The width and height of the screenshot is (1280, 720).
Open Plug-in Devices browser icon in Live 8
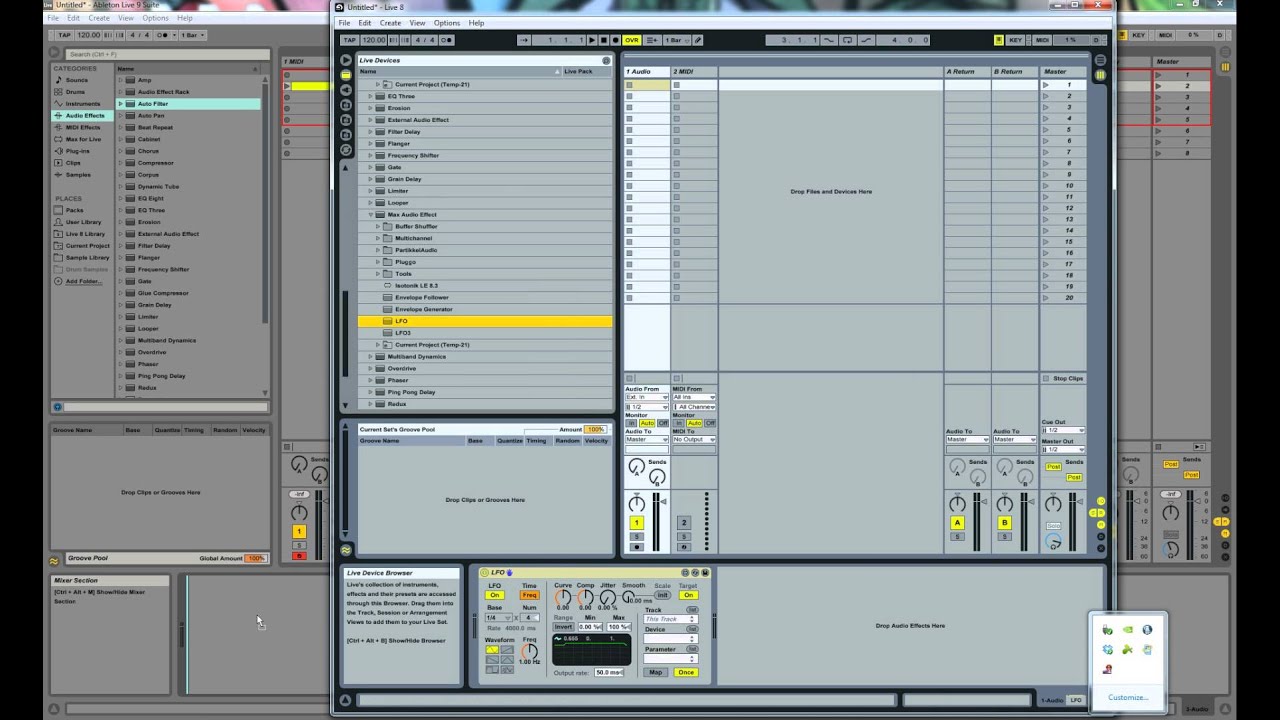[346, 90]
